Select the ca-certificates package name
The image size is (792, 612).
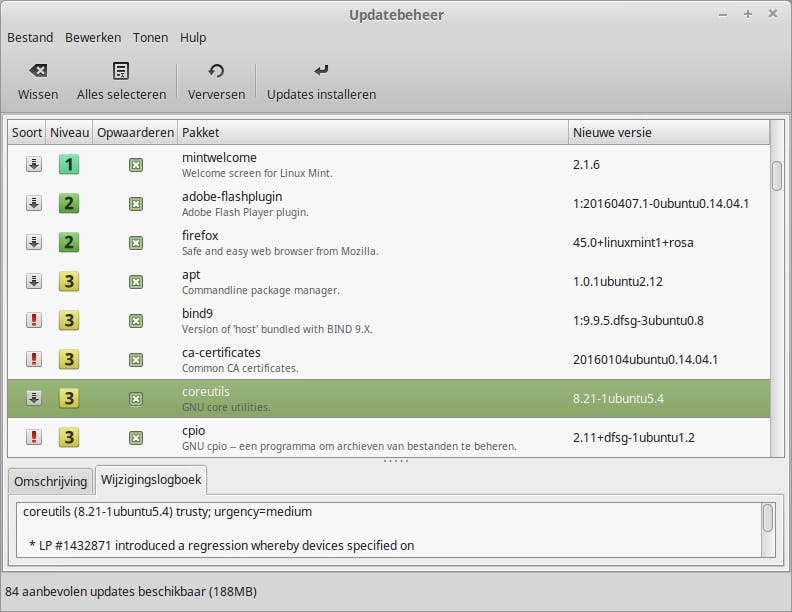click(x=221, y=352)
